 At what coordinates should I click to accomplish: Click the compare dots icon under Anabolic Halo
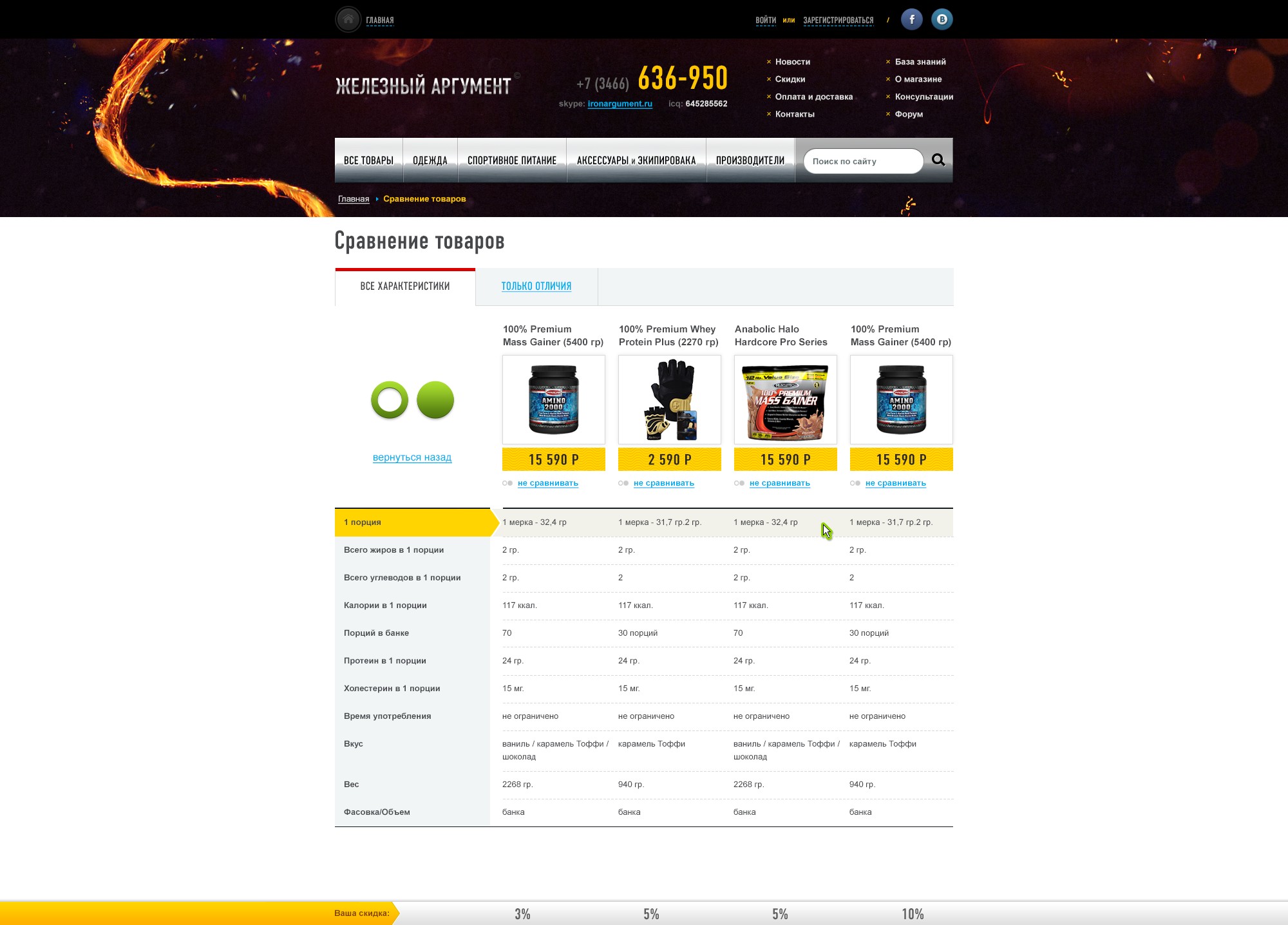click(739, 483)
